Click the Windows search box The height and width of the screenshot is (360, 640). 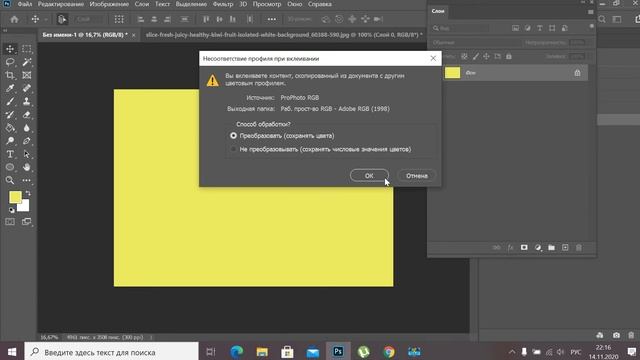(x=111, y=352)
